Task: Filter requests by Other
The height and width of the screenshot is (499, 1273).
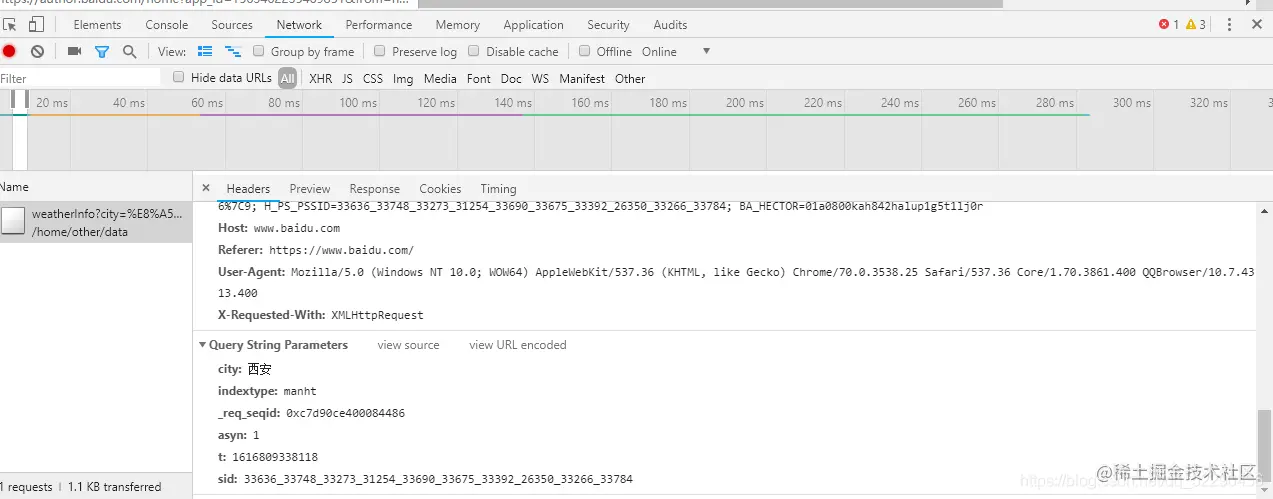Action: [x=630, y=78]
